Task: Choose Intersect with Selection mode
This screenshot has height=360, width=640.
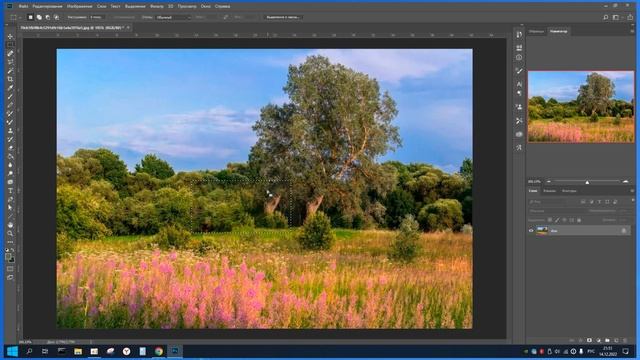Action: (x=56, y=17)
